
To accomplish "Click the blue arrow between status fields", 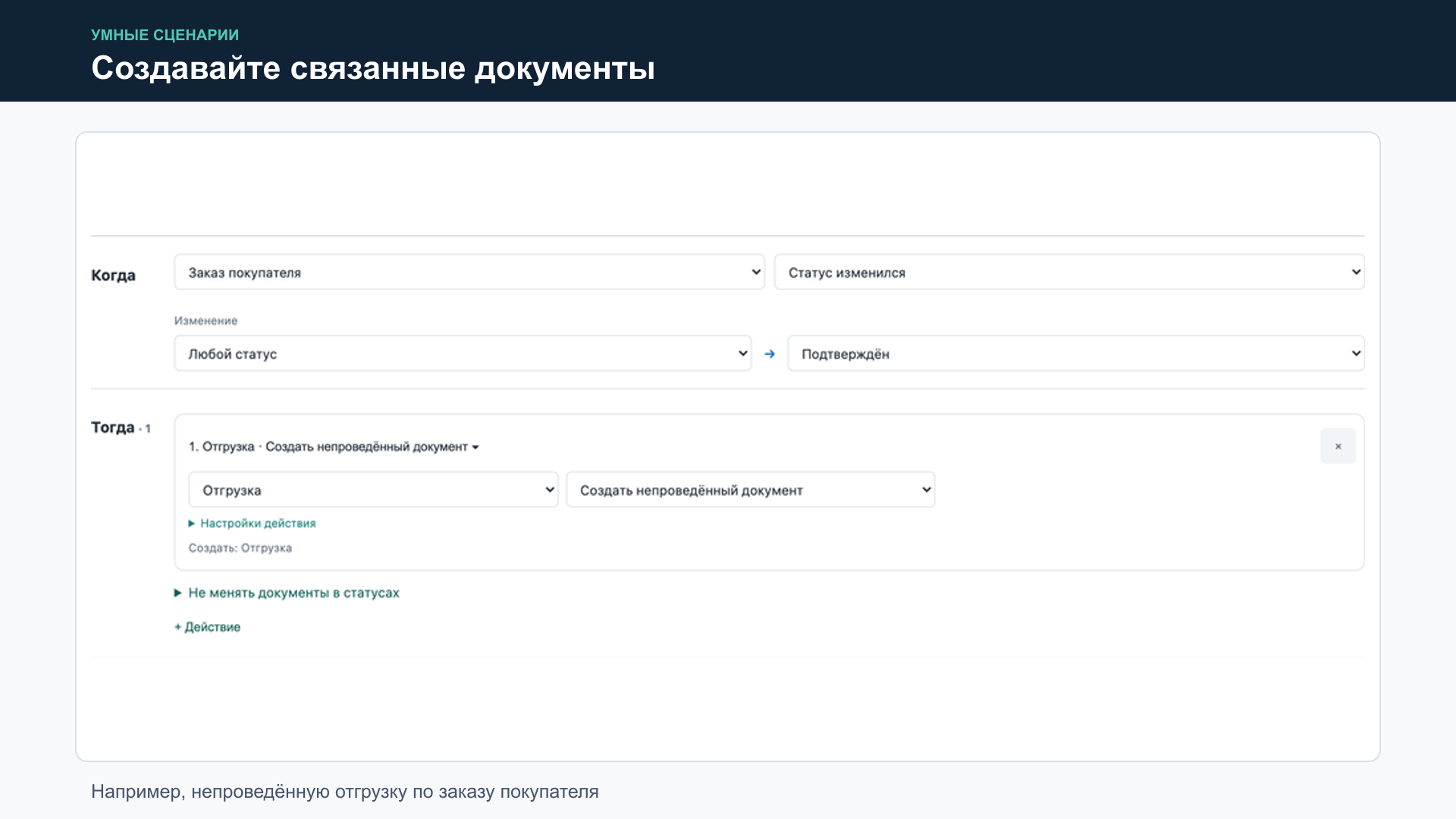I will 770,354.
